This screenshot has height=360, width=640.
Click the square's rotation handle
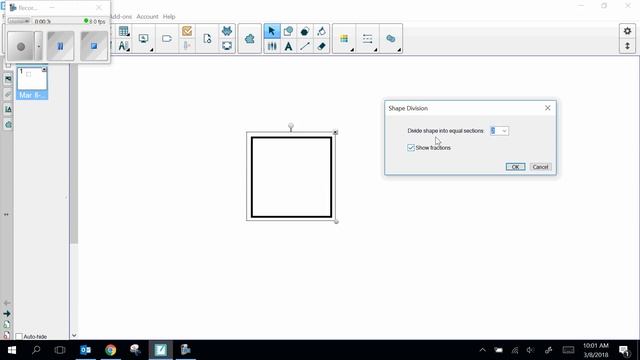pyautogui.click(x=291, y=126)
